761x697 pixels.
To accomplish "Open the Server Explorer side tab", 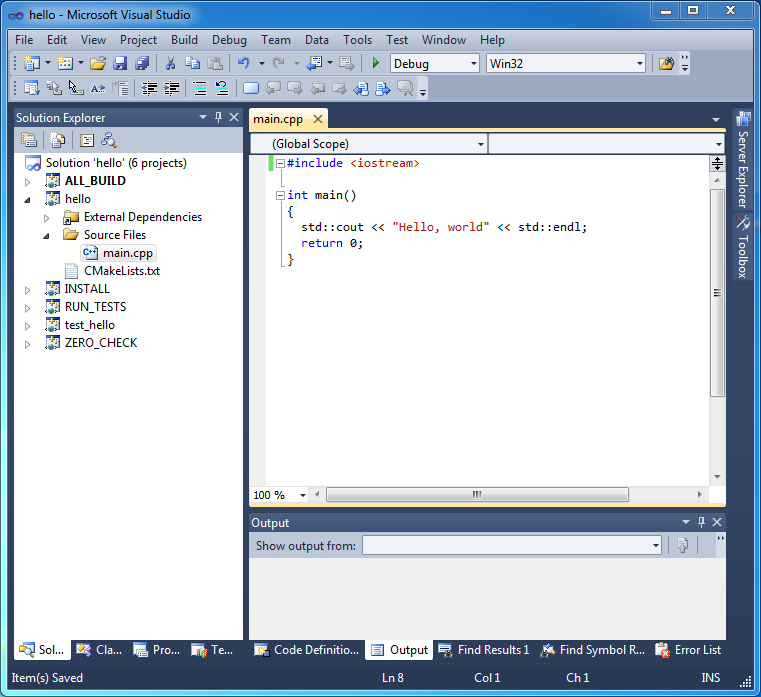I will (743, 160).
